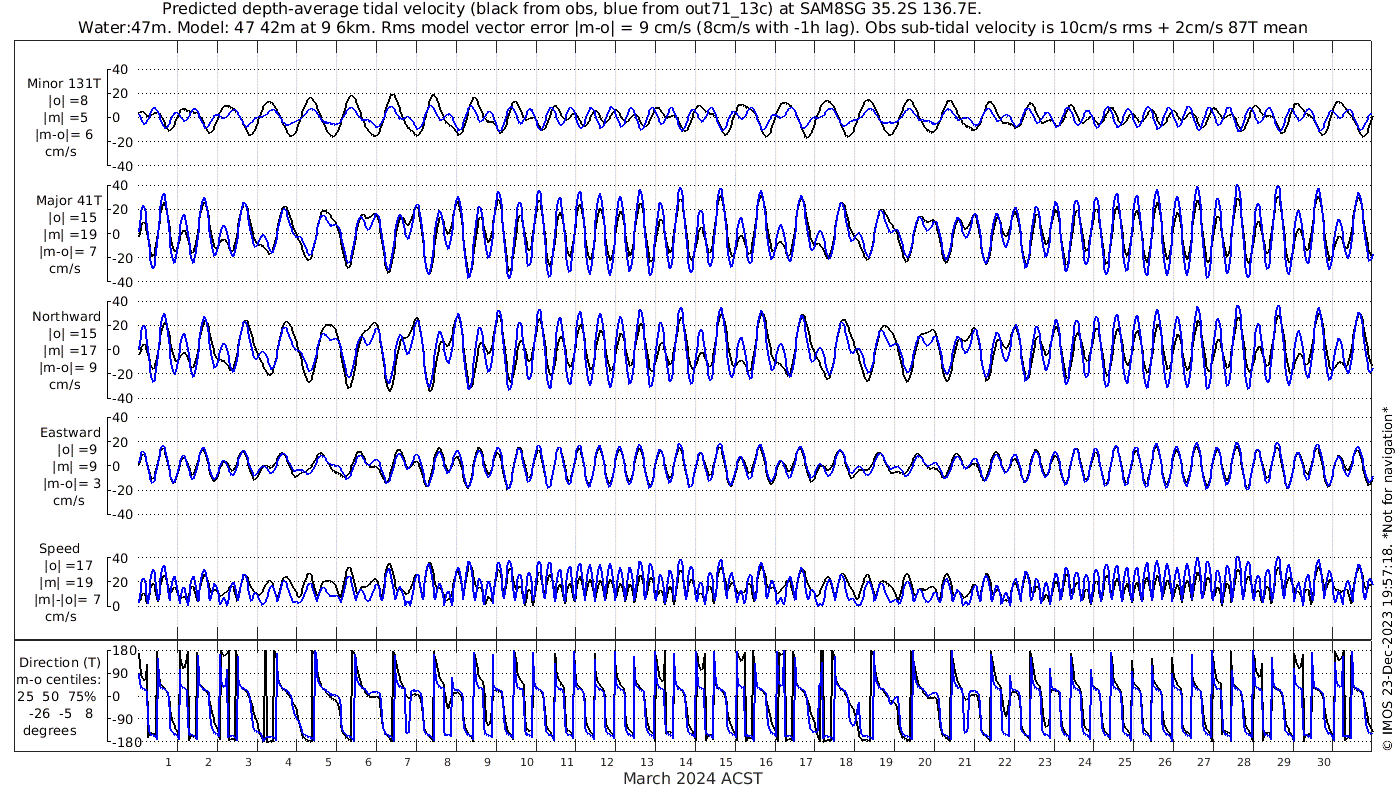Click '|m-o|= 6' in the Minor panel
The image size is (1400, 800).
point(65,134)
